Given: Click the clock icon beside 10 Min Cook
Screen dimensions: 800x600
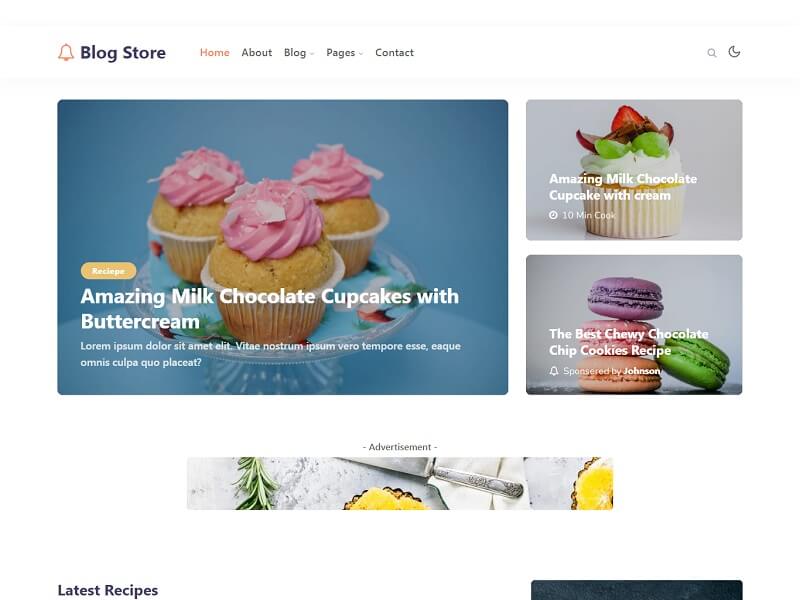Looking at the screenshot, I should tap(553, 215).
